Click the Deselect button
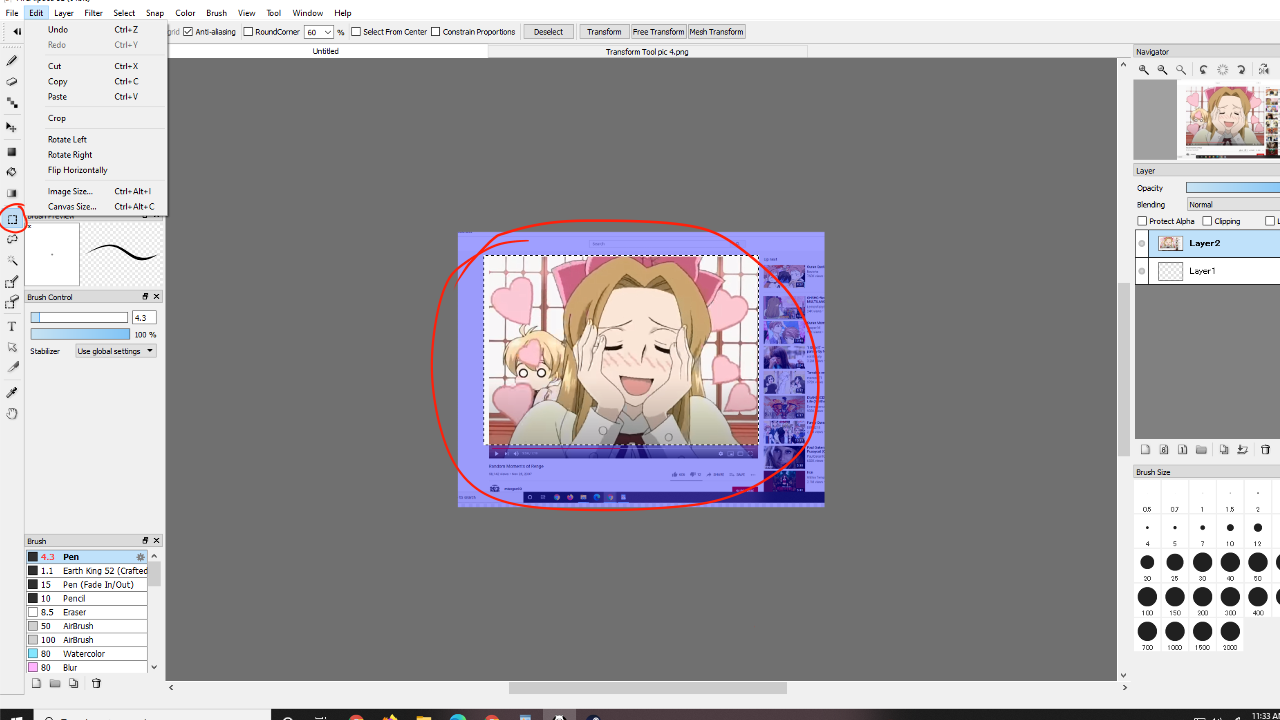 coord(548,32)
